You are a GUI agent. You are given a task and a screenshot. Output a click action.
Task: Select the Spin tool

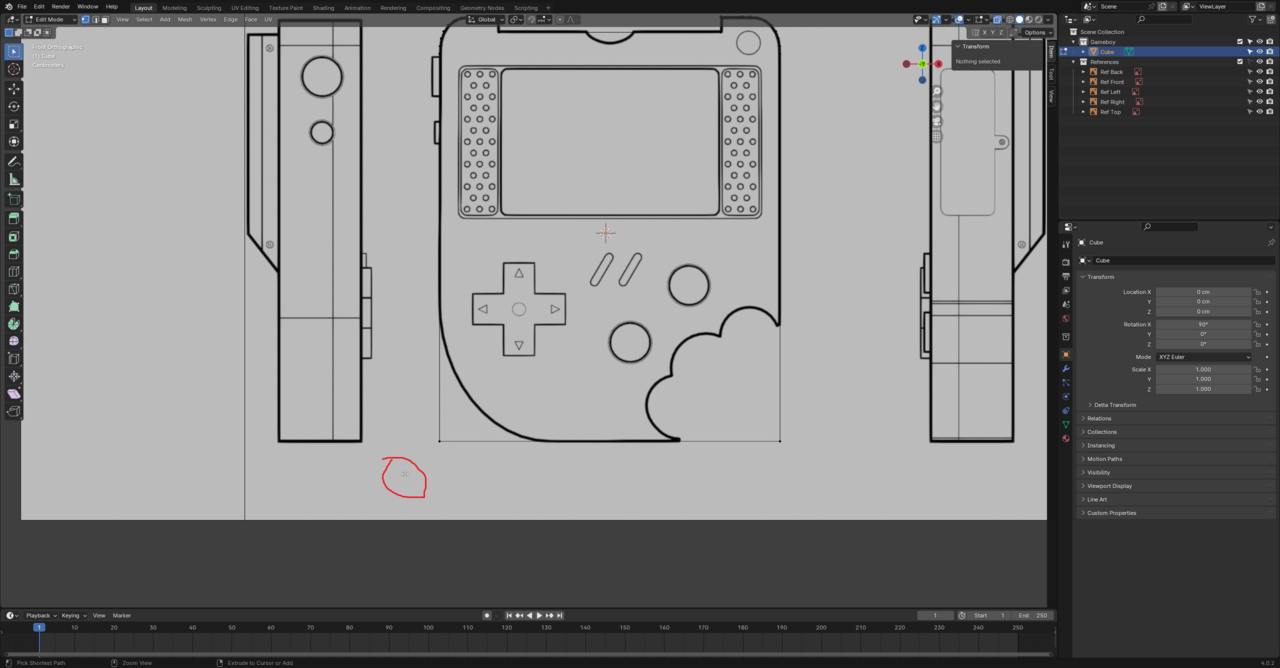click(14, 324)
